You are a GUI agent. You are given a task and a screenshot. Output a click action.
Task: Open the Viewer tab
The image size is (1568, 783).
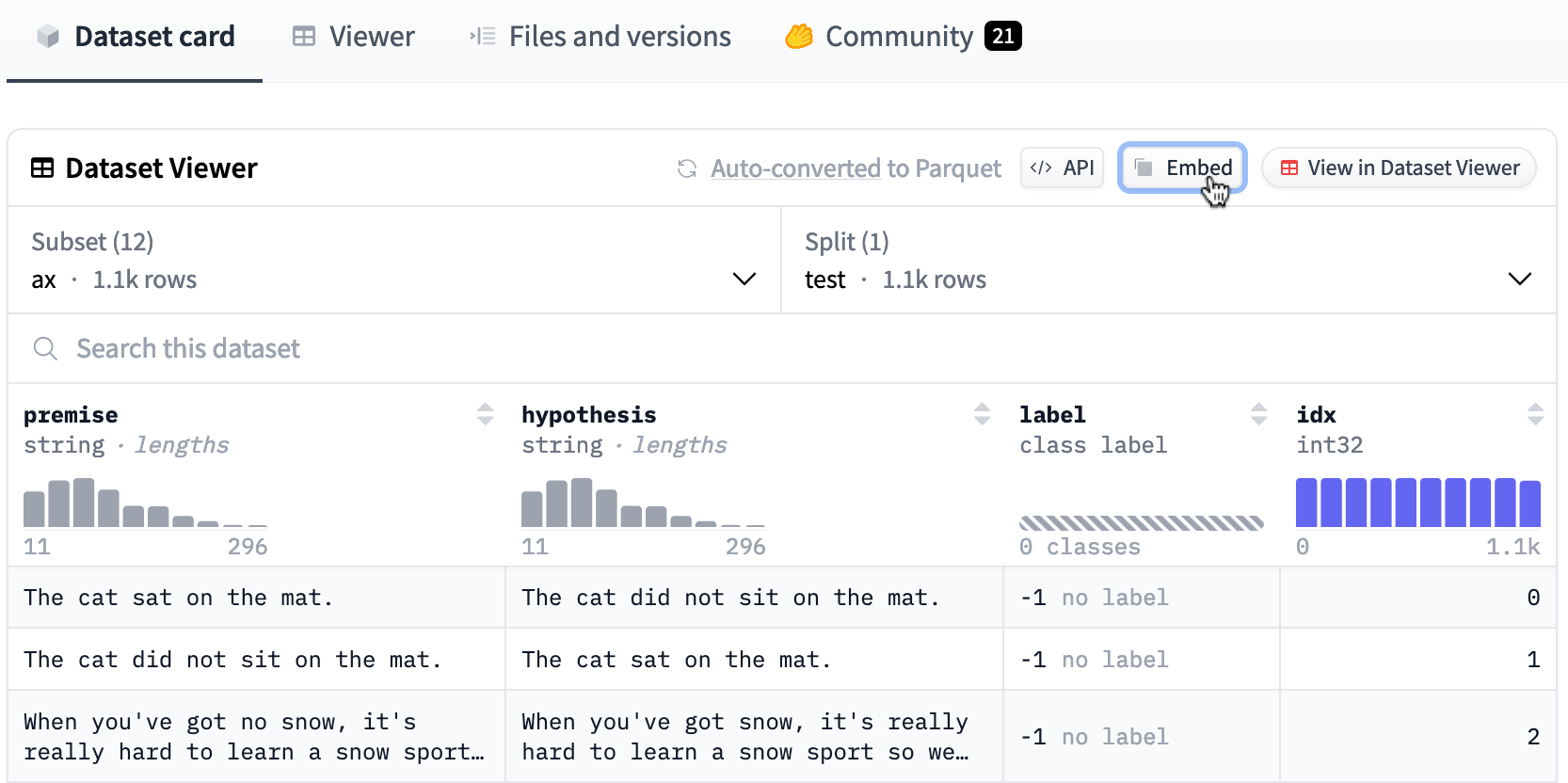pos(353,37)
